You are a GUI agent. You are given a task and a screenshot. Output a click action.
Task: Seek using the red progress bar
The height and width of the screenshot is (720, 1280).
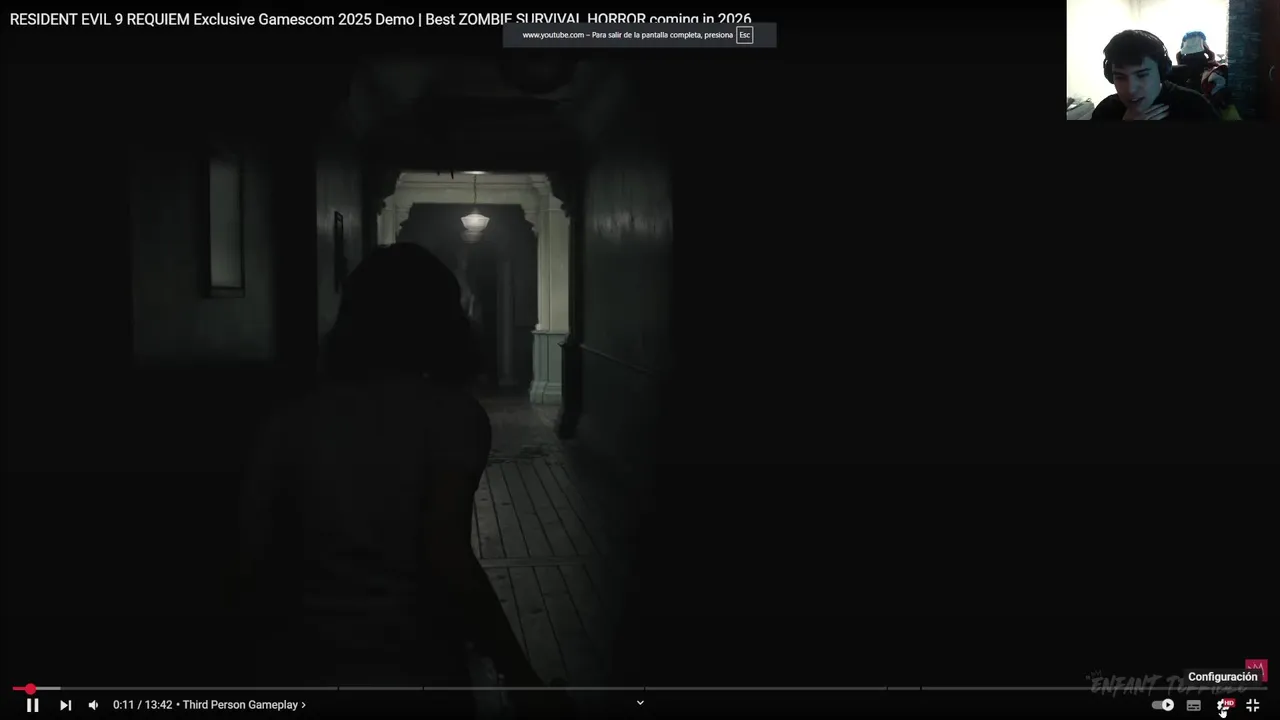tap(640, 688)
